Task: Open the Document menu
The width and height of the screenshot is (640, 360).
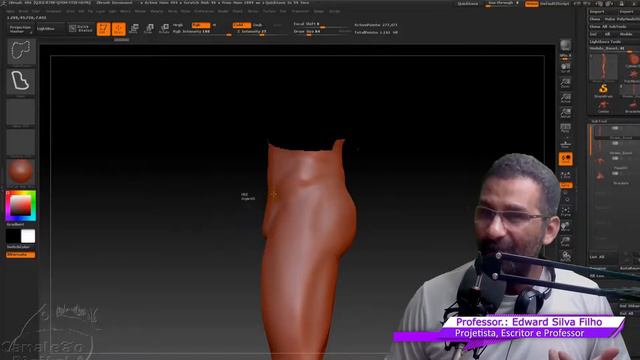Action: pyautogui.click(x=53, y=11)
